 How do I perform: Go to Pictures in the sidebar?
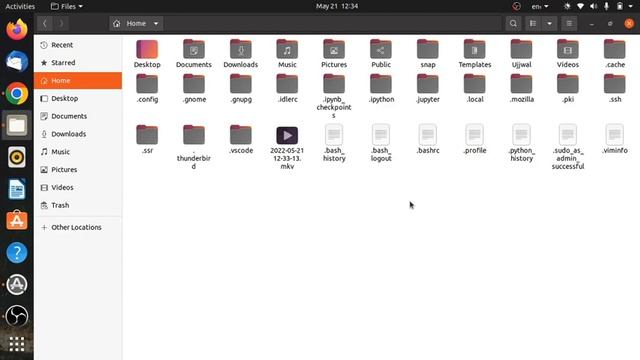coord(78,169)
